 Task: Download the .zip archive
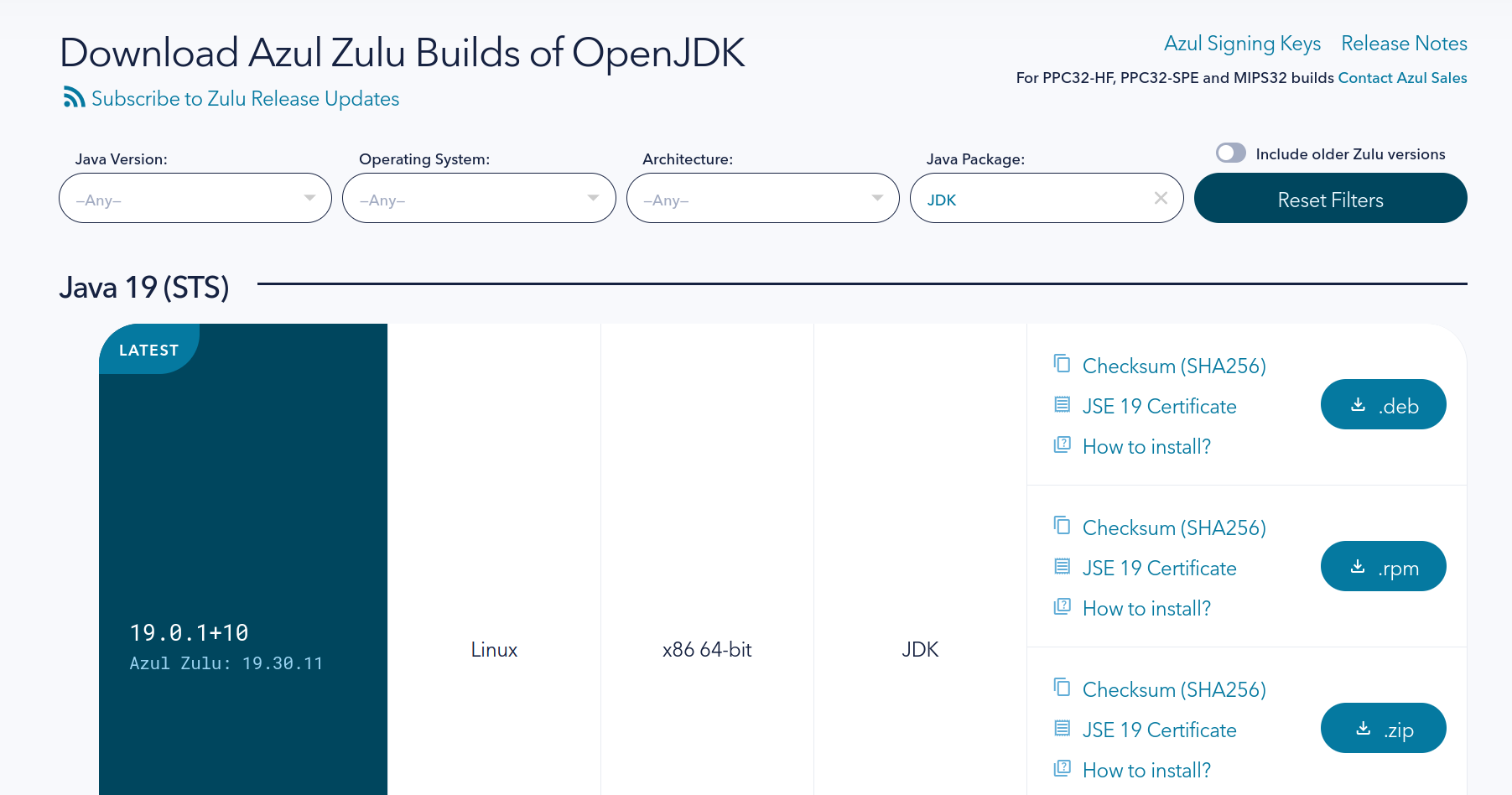(x=1383, y=729)
